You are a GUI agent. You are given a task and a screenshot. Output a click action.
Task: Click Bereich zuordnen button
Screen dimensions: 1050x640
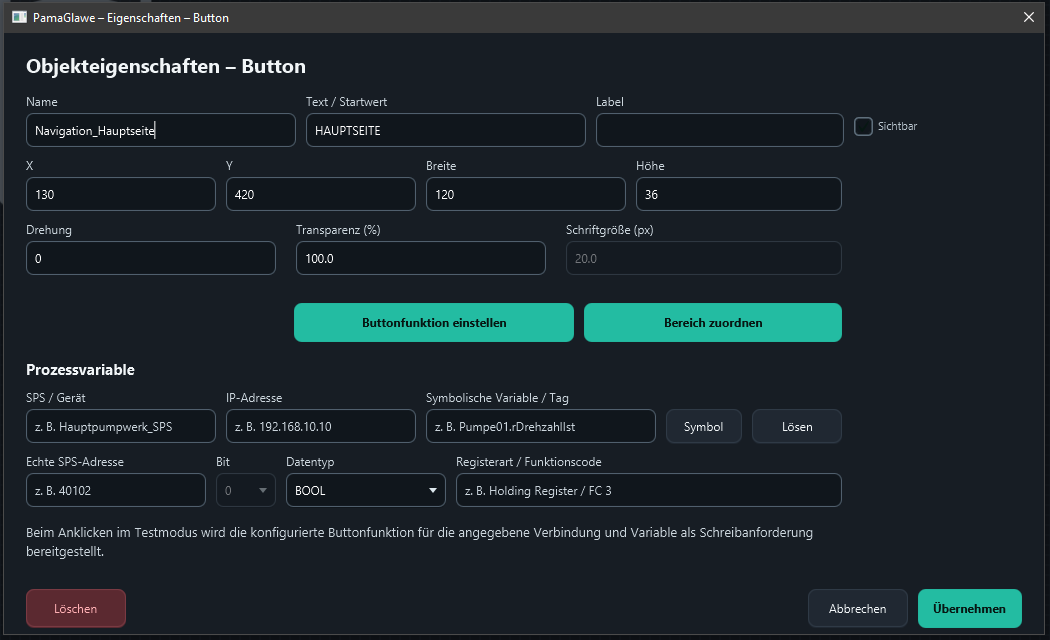[x=712, y=323]
